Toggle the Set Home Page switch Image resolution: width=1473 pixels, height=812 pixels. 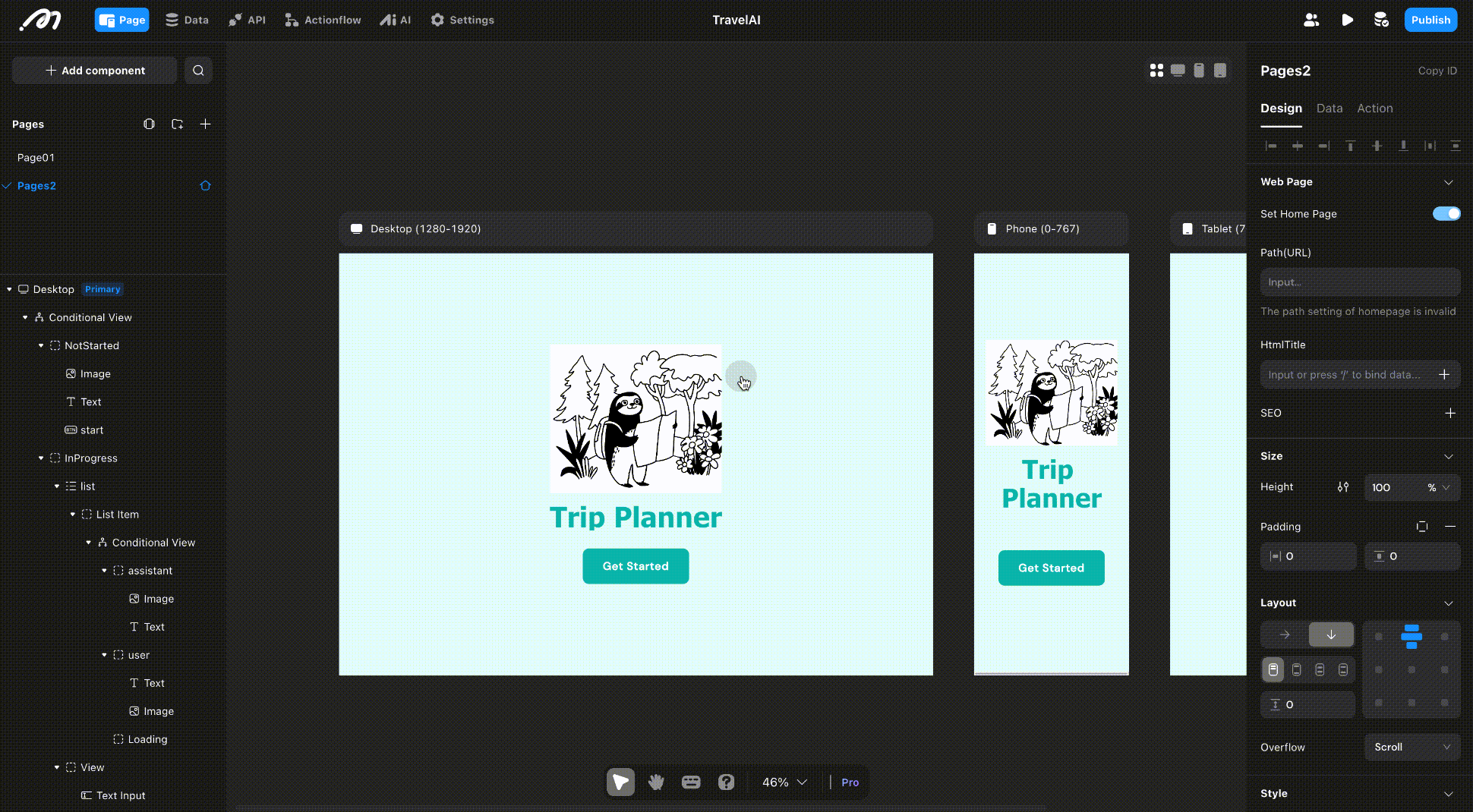coord(1446,214)
